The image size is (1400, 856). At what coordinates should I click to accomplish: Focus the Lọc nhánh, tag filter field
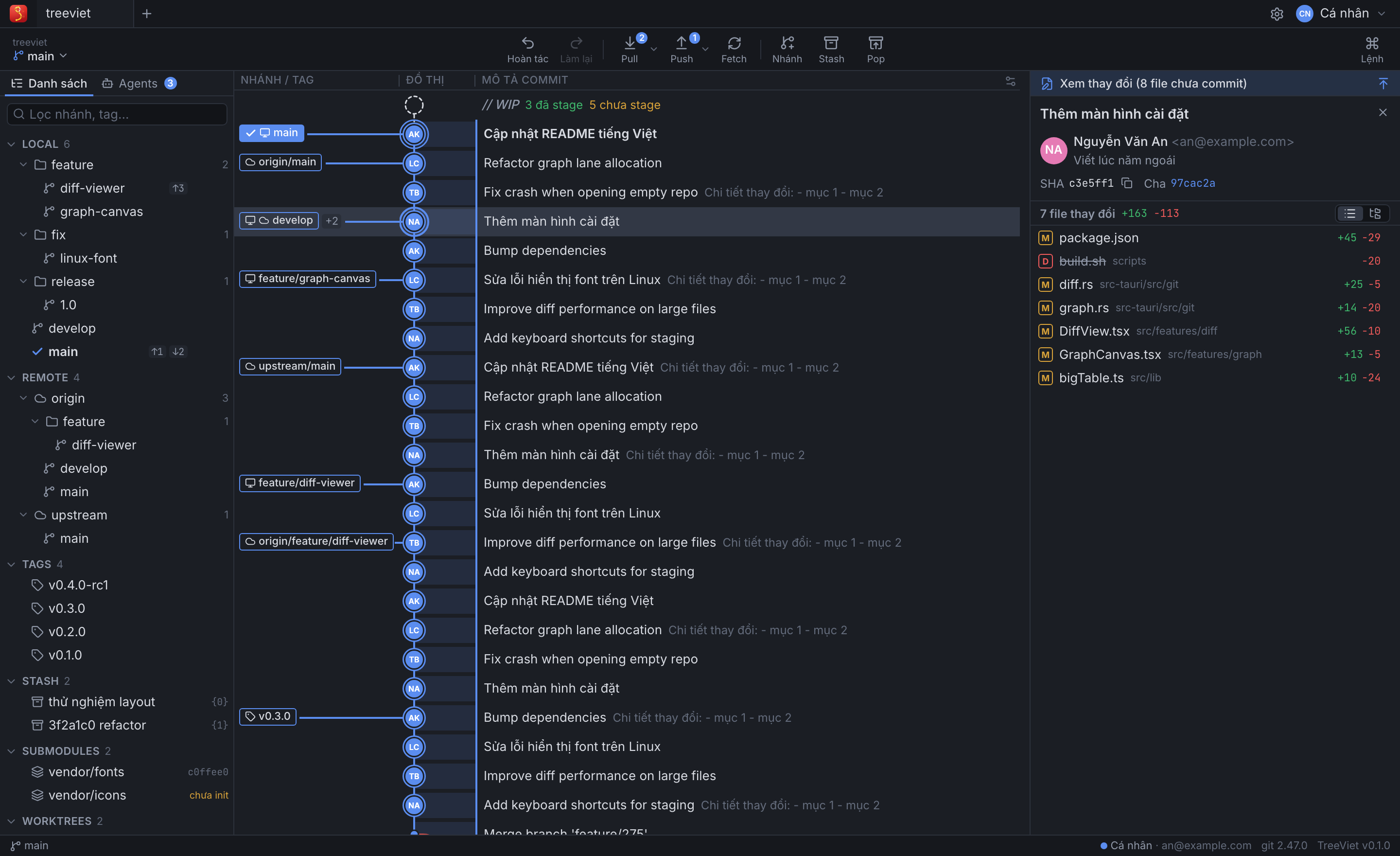pyautogui.click(x=117, y=114)
